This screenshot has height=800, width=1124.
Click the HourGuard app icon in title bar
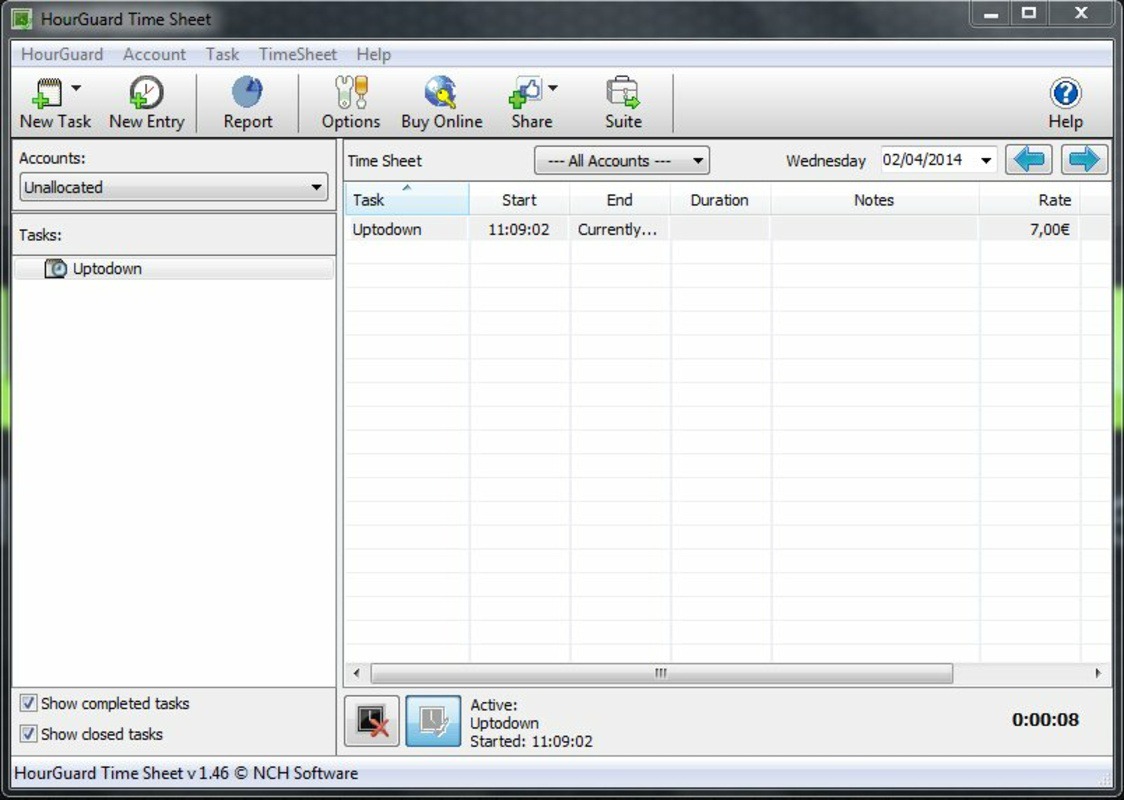pyautogui.click(x=22, y=19)
